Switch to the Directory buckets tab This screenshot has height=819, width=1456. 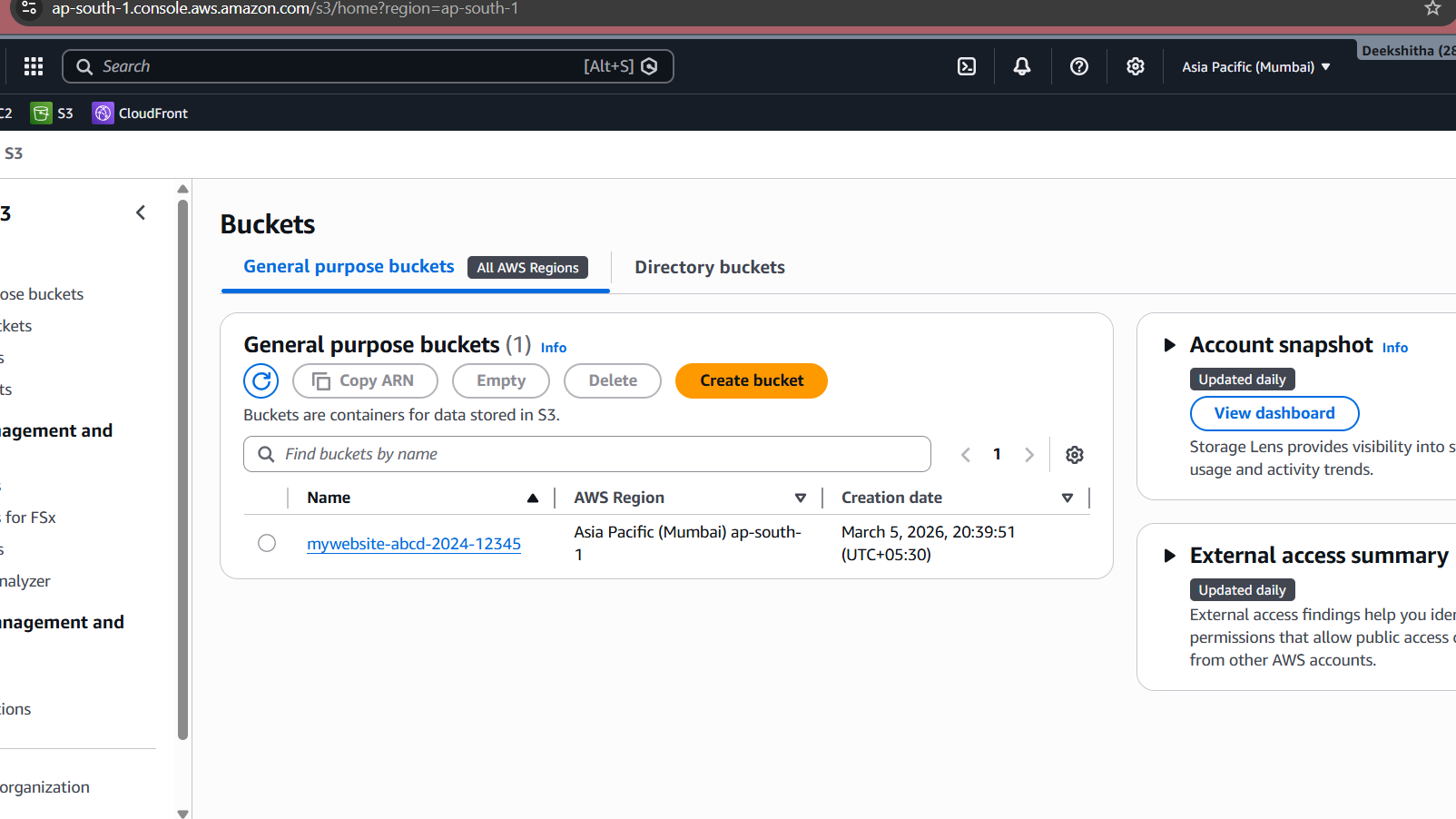point(709,267)
